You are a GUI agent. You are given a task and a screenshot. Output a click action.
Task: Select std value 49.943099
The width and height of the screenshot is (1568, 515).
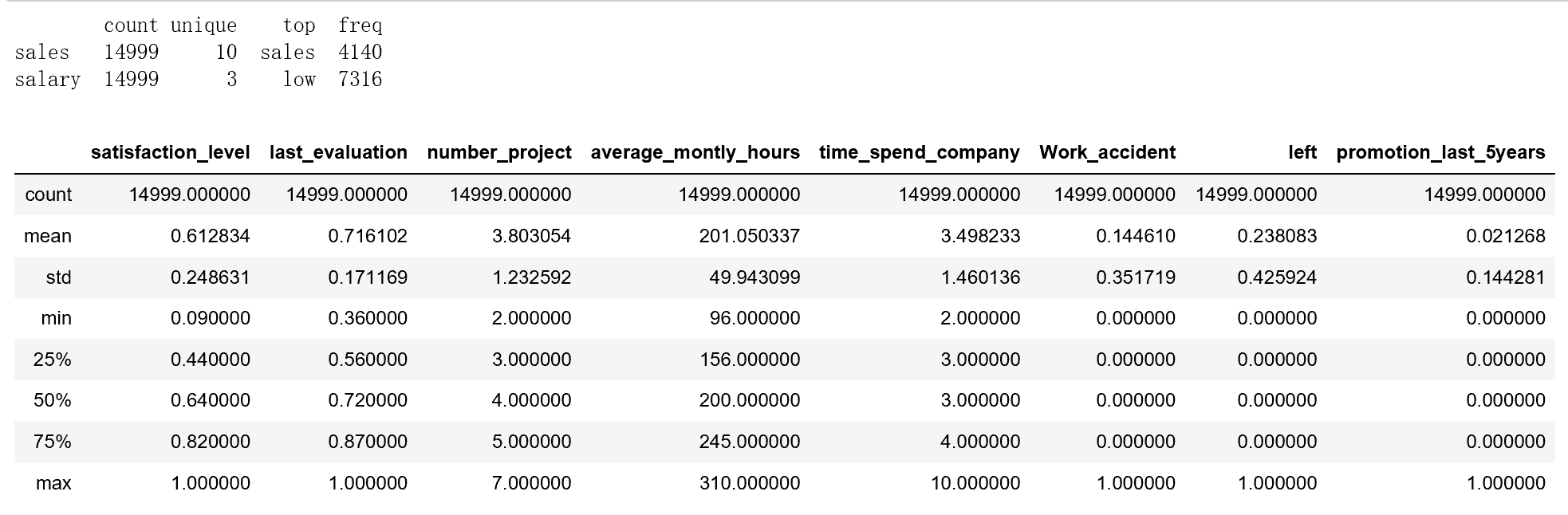(754, 277)
